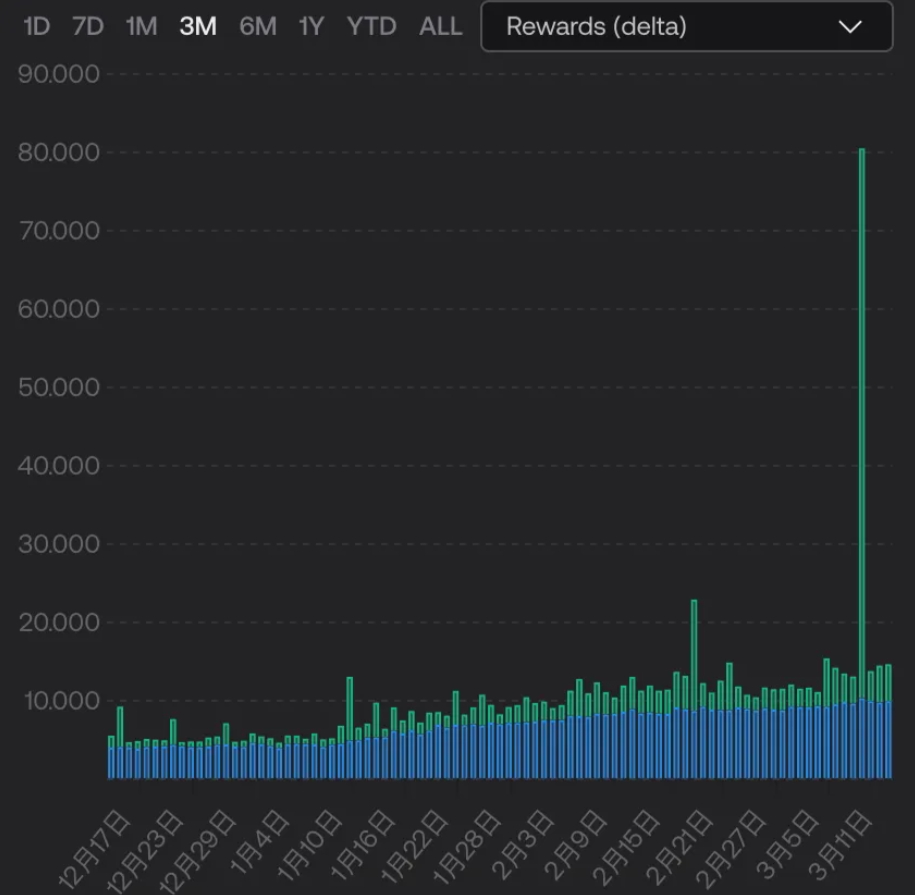
Task: Click the 50.000 y-axis label
Action: click(58, 387)
